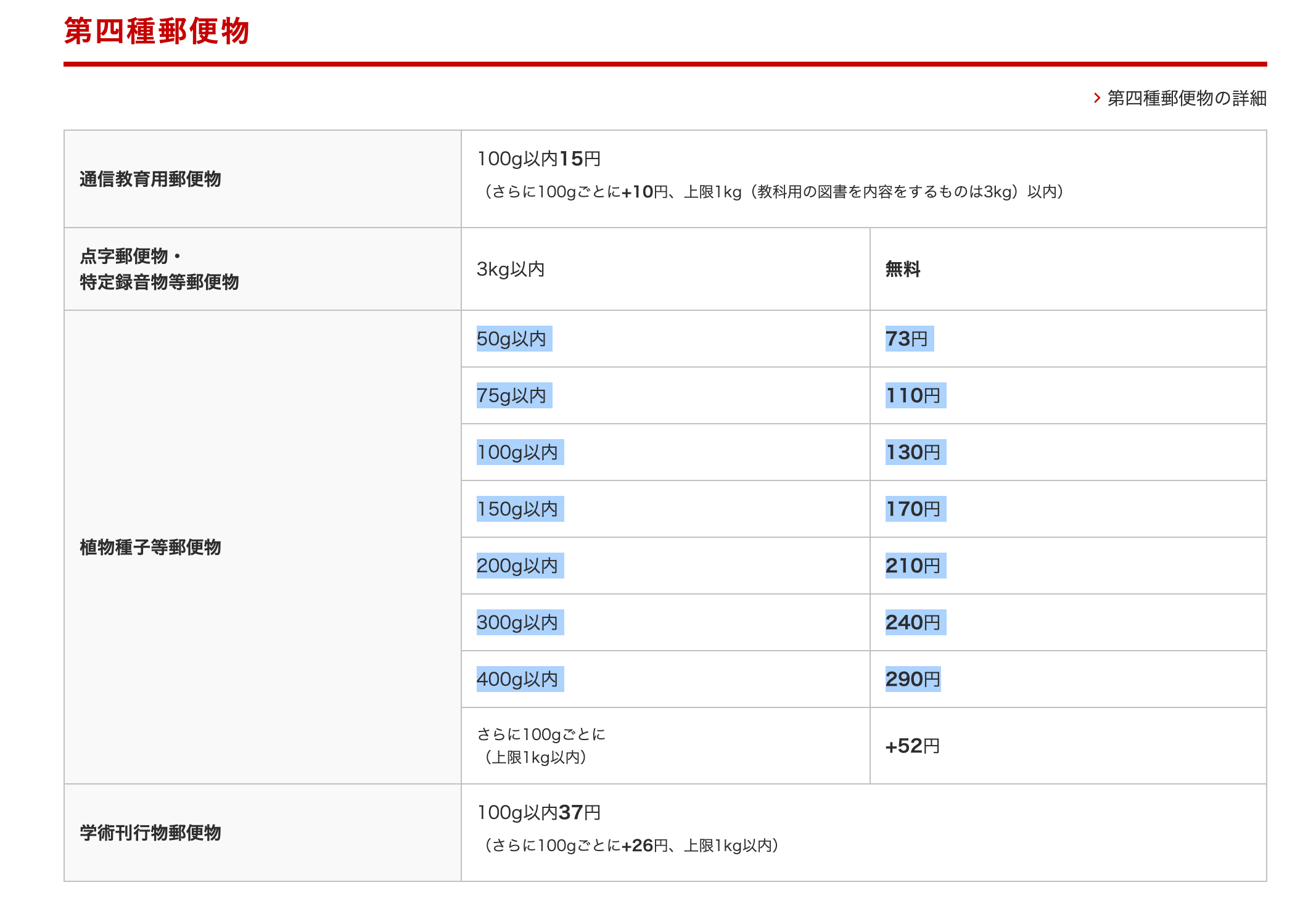Click the red chevron beside 第四種郵便物の詳細
The width and height of the screenshot is (1316, 898).
[1097, 98]
